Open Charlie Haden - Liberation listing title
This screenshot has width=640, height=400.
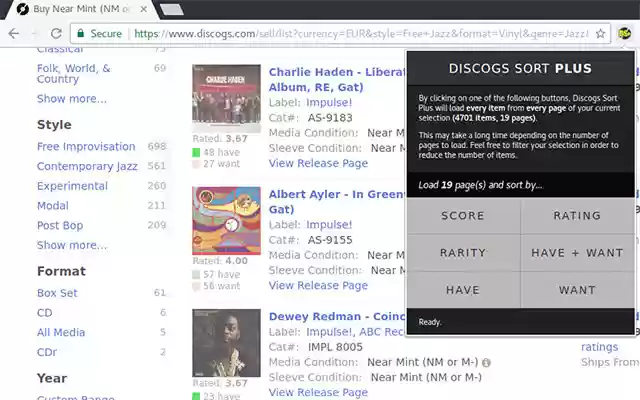pyautogui.click(x=337, y=80)
